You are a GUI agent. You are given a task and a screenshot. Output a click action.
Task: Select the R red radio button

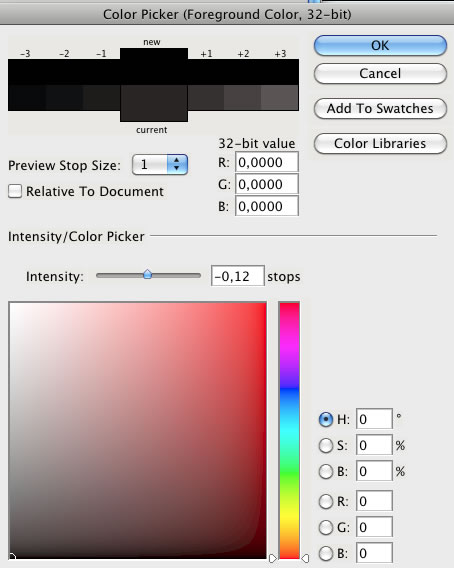(325, 501)
